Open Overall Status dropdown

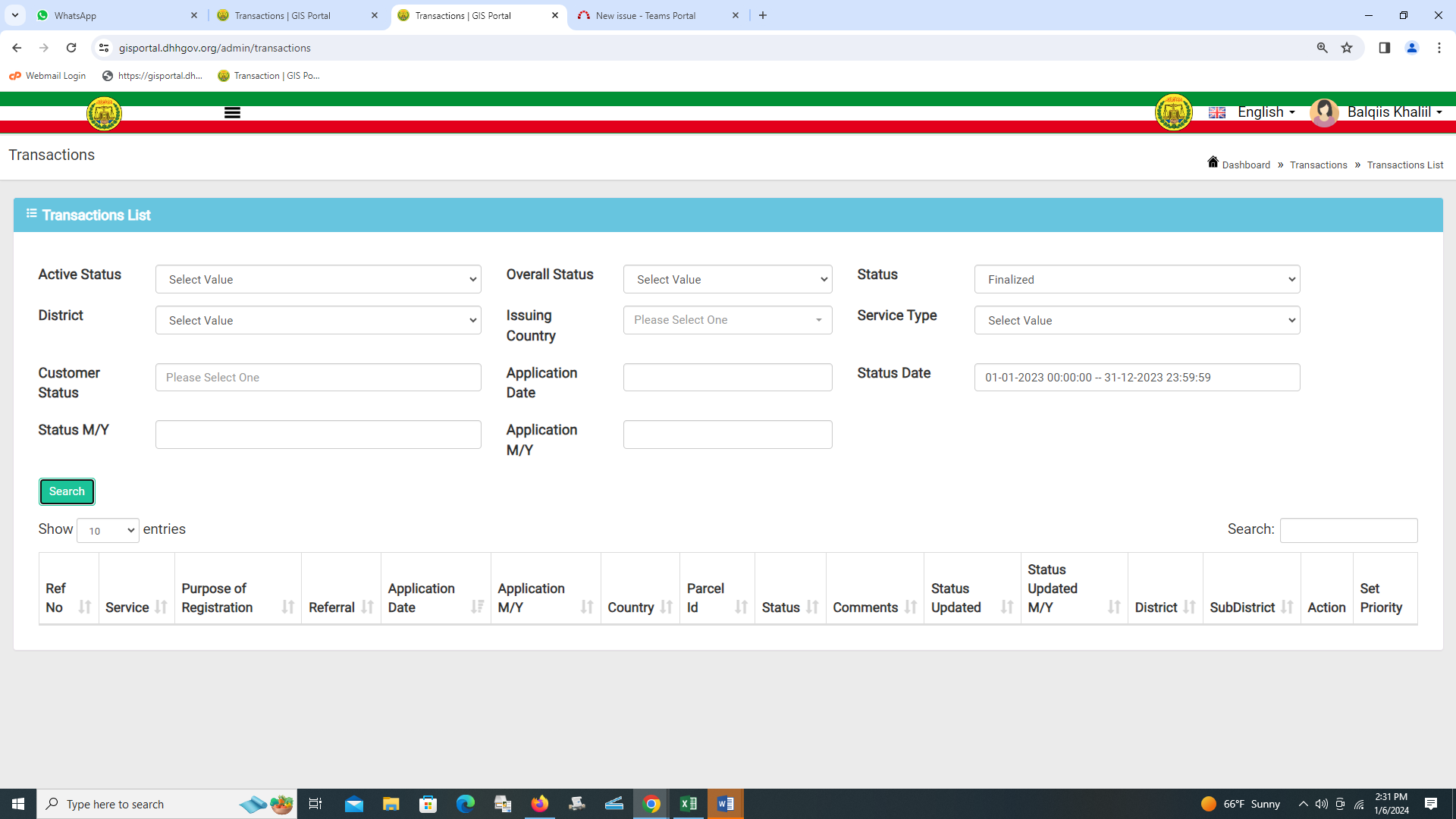pos(727,279)
